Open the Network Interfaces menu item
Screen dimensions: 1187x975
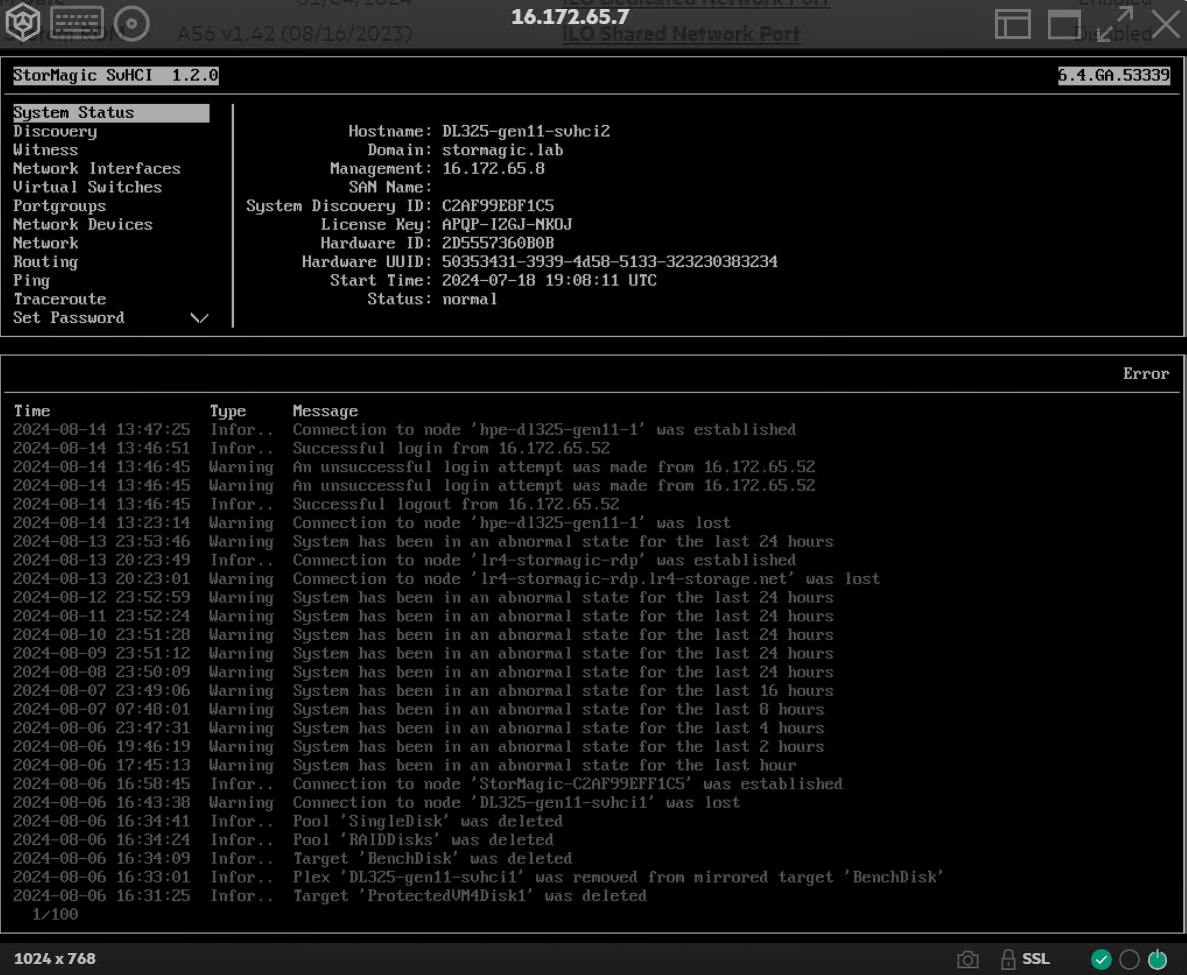97,169
